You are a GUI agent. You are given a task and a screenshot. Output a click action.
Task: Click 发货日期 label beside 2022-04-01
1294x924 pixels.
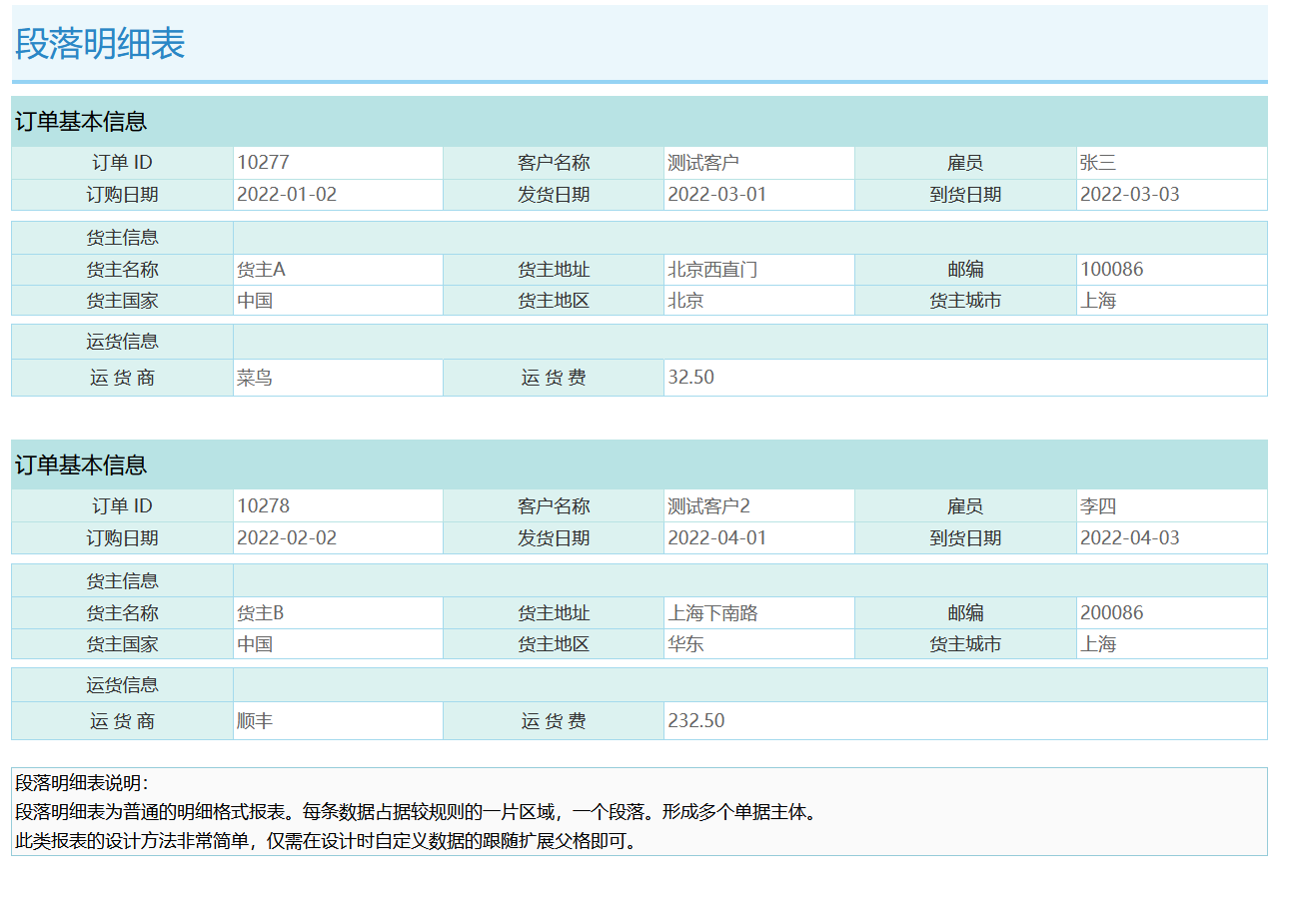click(x=554, y=537)
